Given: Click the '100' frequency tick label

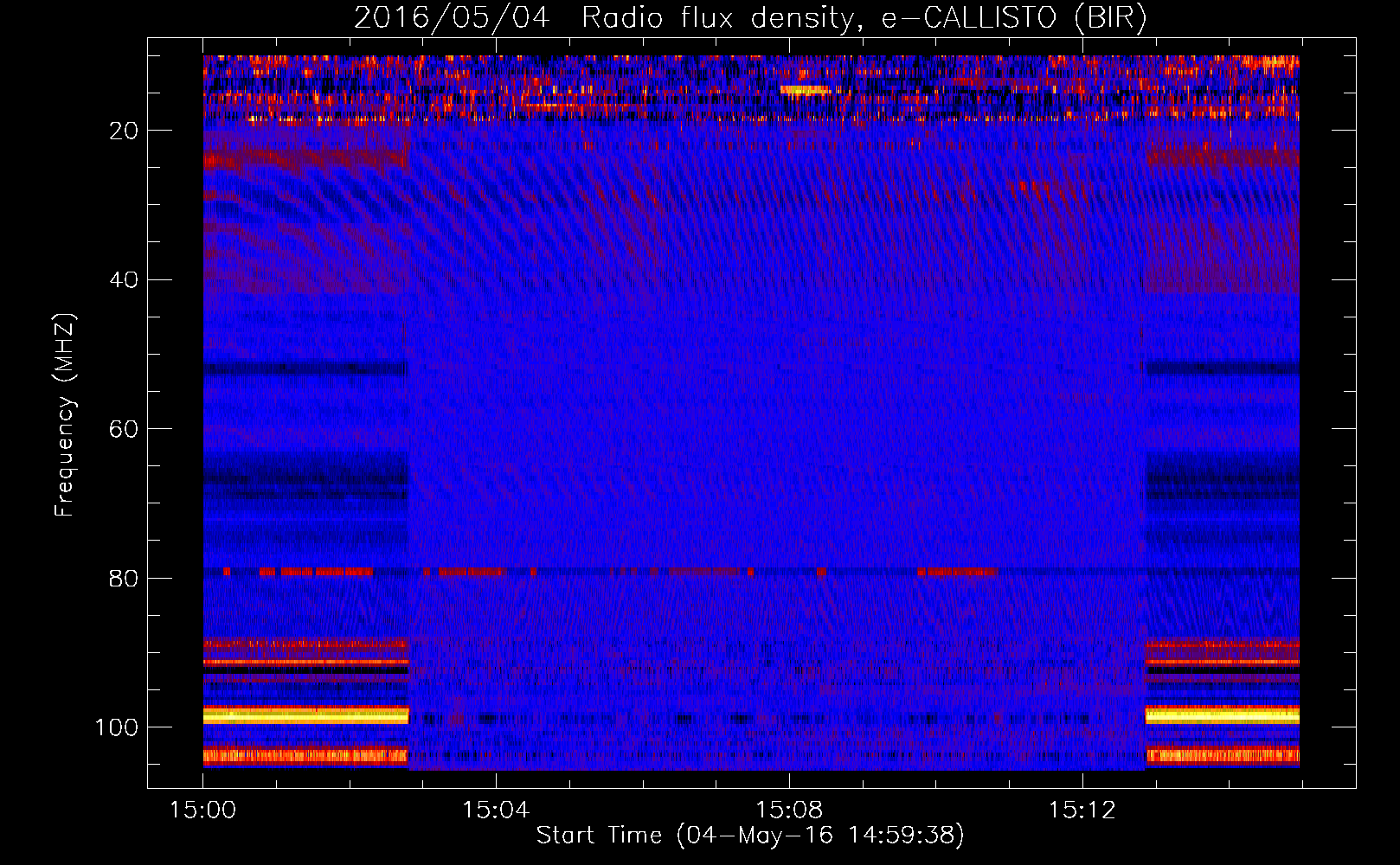Looking at the screenshot, I should (117, 728).
